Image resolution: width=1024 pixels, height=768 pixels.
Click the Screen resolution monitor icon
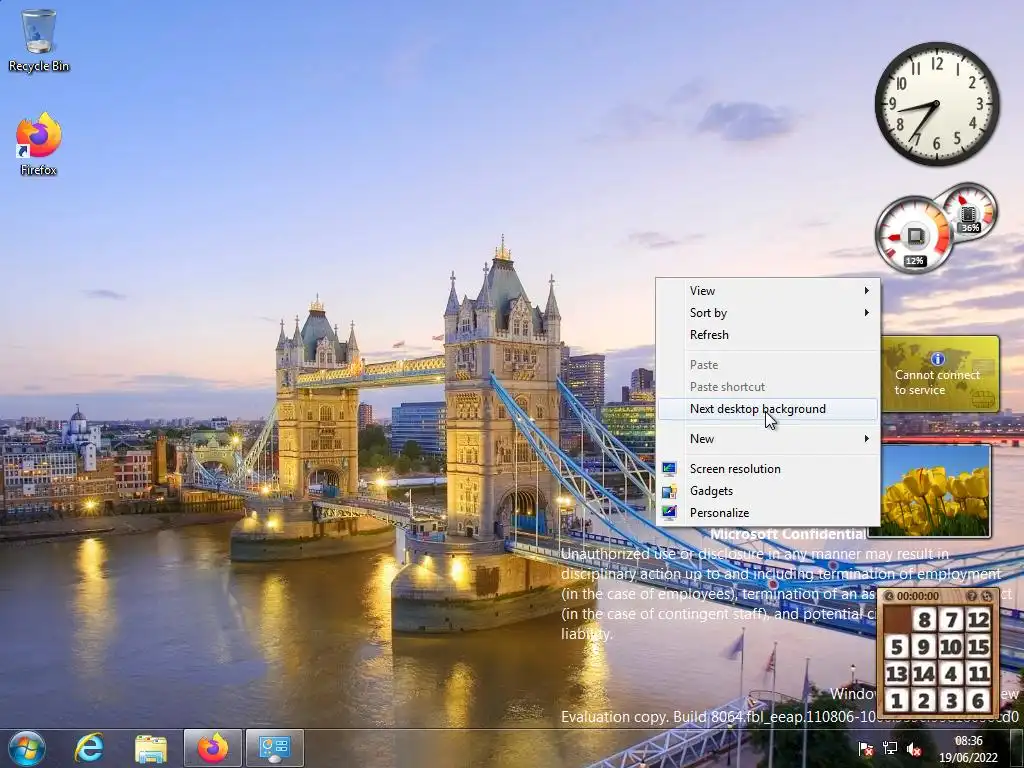click(669, 469)
